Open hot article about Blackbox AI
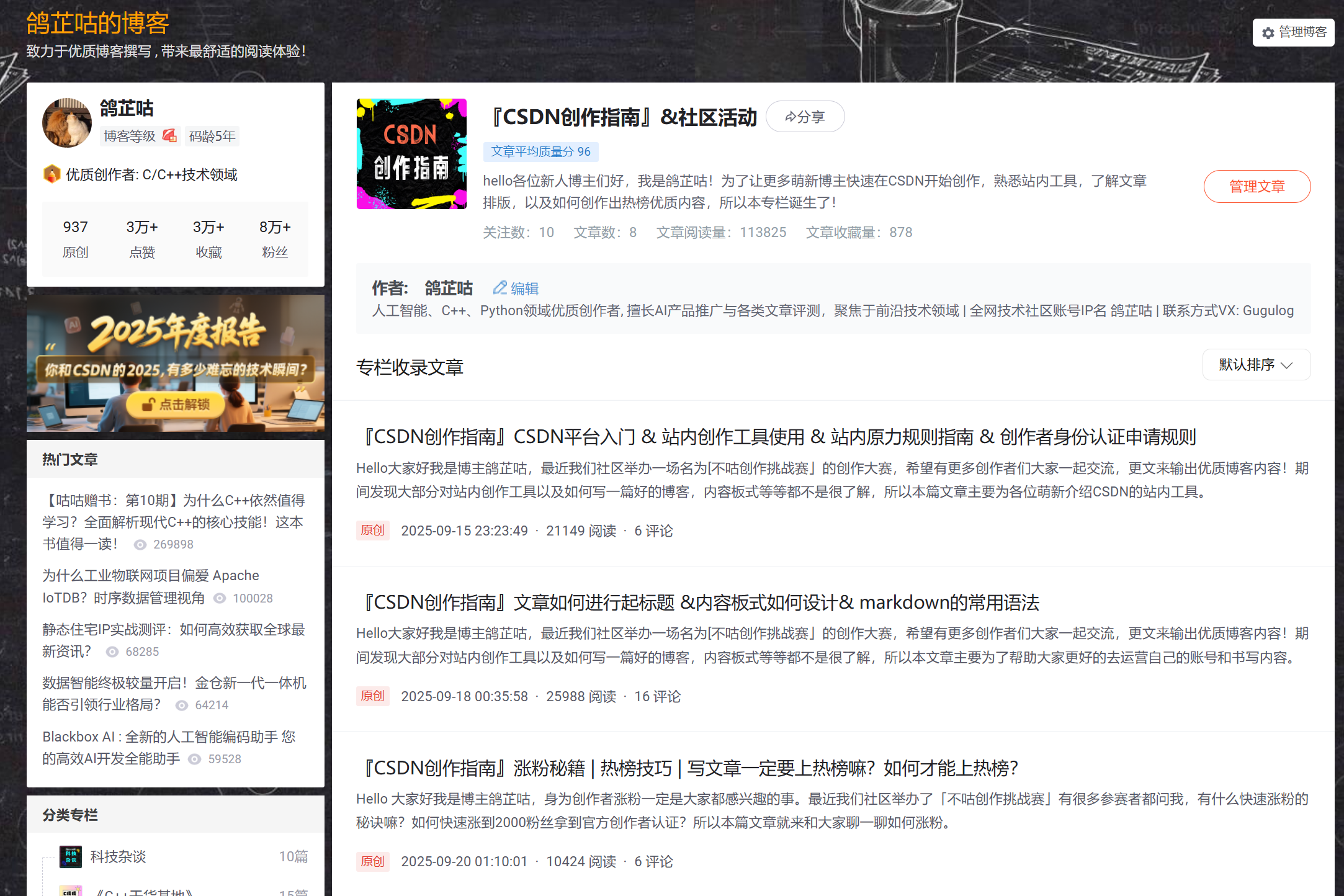The width and height of the screenshot is (1344, 896). (x=168, y=737)
